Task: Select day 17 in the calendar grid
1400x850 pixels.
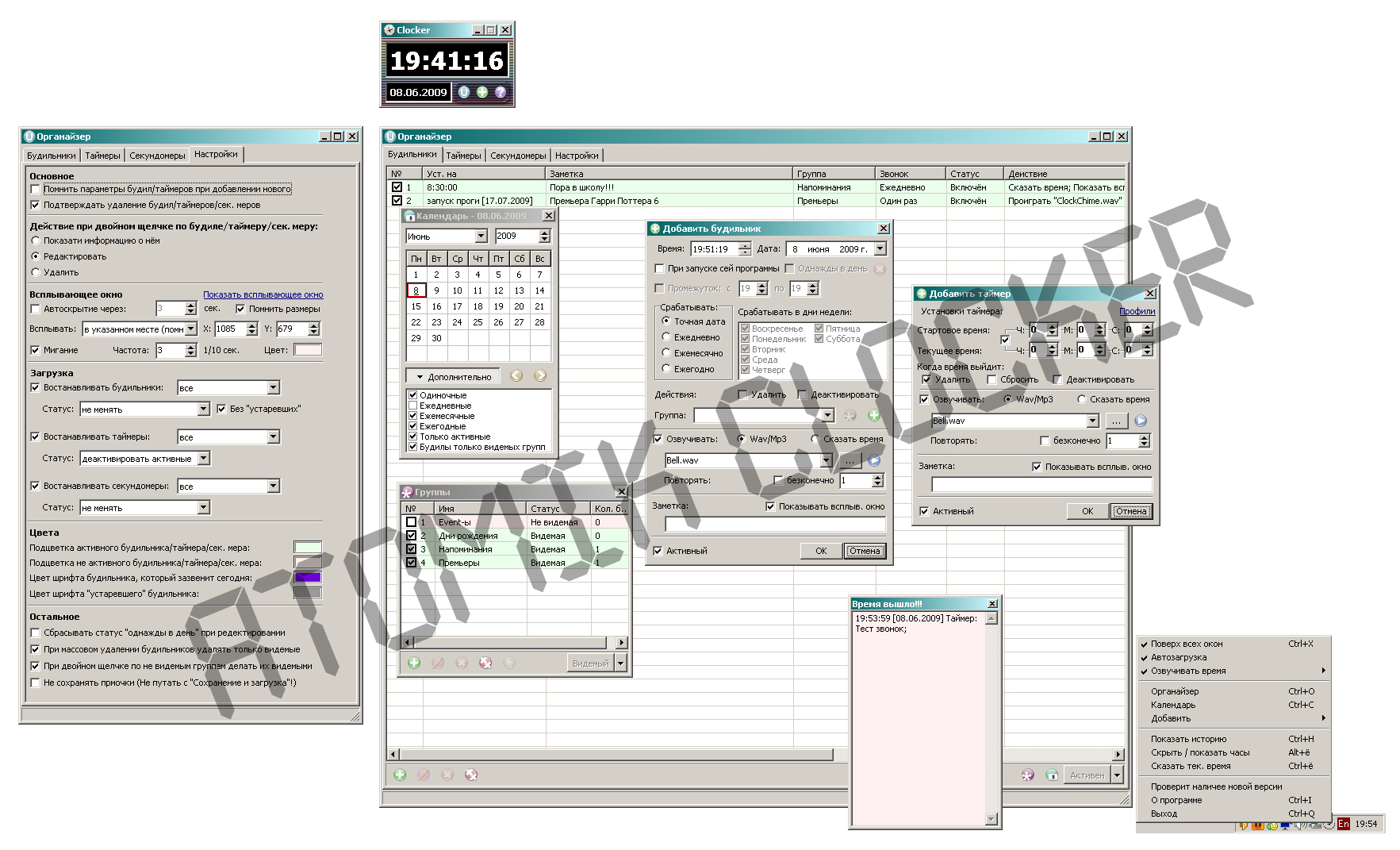Action: pyautogui.click(x=457, y=306)
